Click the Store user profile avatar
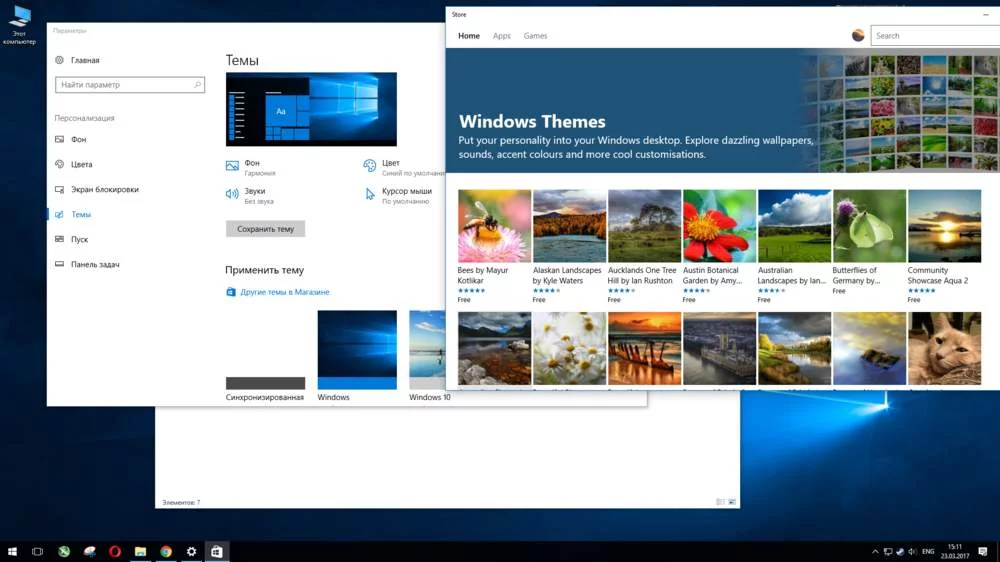 (x=858, y=36)
